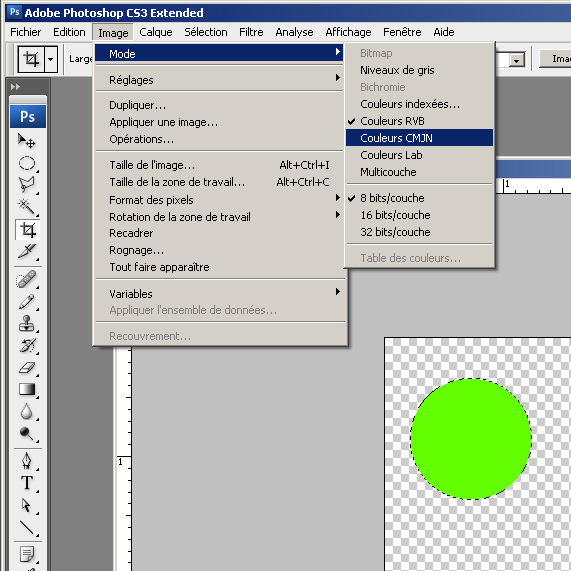Open the crop tool preset picker arrow
Viewport: 571px width, 571px height.
click(x=51, y=59)
